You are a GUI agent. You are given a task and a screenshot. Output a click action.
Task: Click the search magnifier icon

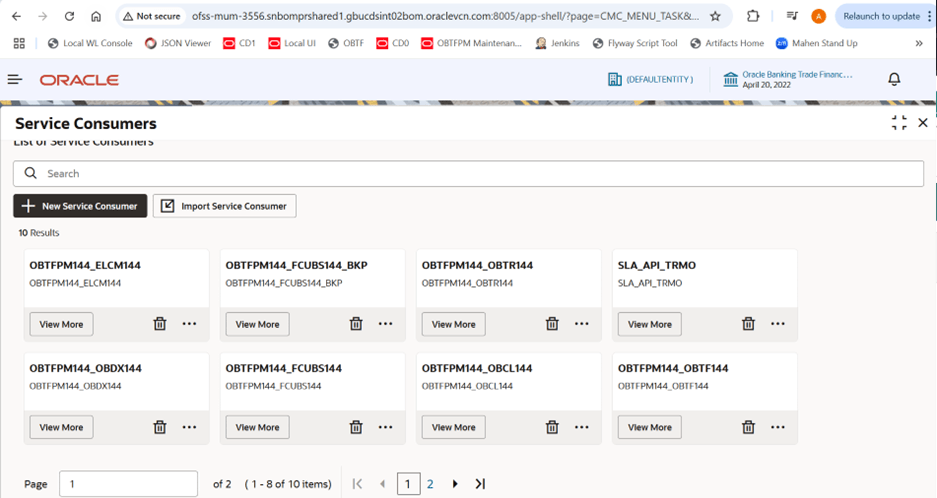point(30,173)
